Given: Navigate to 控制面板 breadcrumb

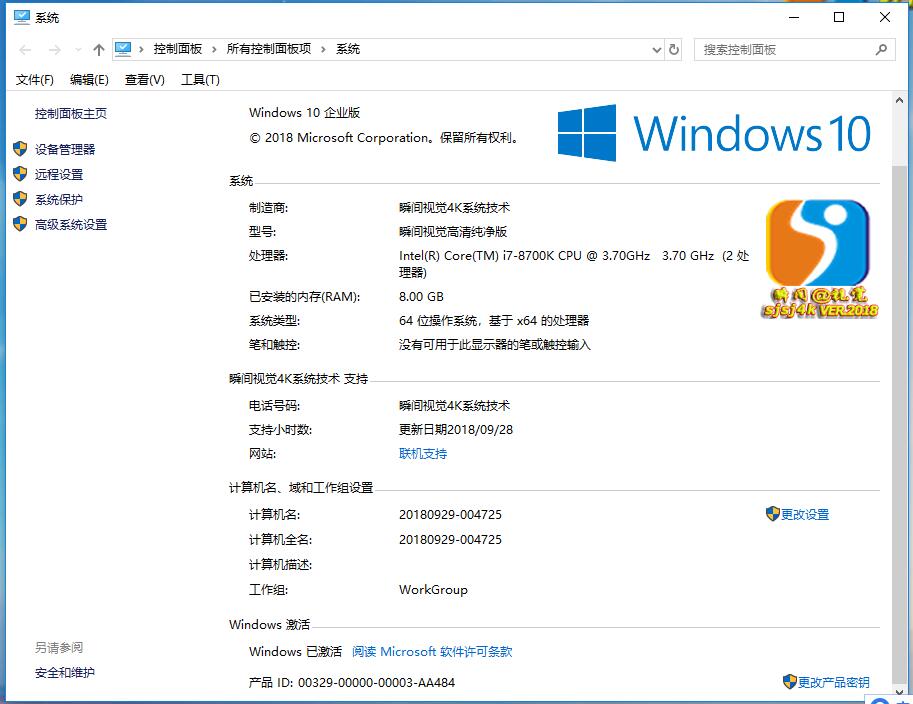Looking at the screenshot, I should click(x=178, y=49).
